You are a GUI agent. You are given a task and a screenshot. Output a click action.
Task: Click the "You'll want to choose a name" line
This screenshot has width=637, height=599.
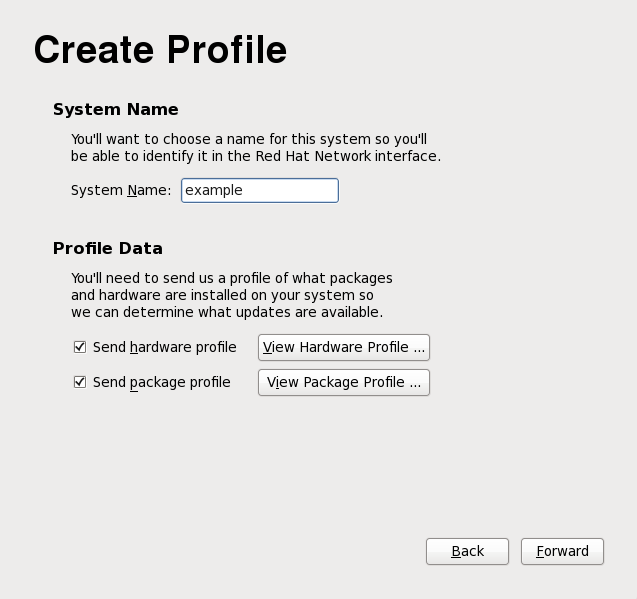(249, 140)
